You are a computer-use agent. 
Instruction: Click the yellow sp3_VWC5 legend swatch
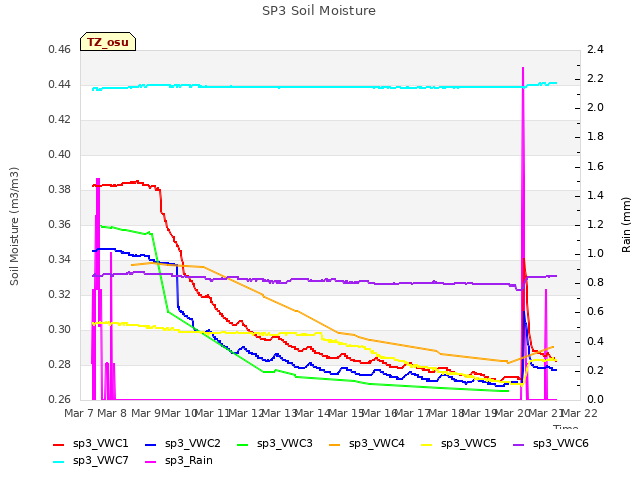point(427,444)
